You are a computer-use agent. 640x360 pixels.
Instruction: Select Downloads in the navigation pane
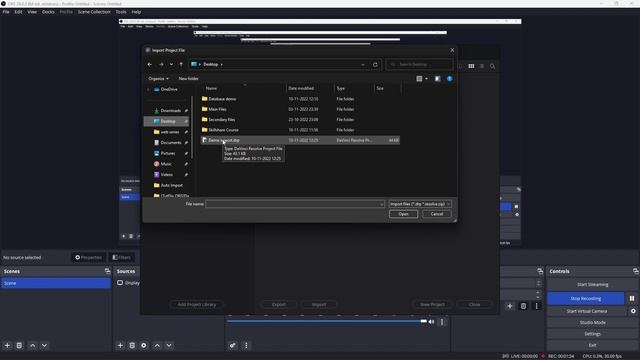167,111
